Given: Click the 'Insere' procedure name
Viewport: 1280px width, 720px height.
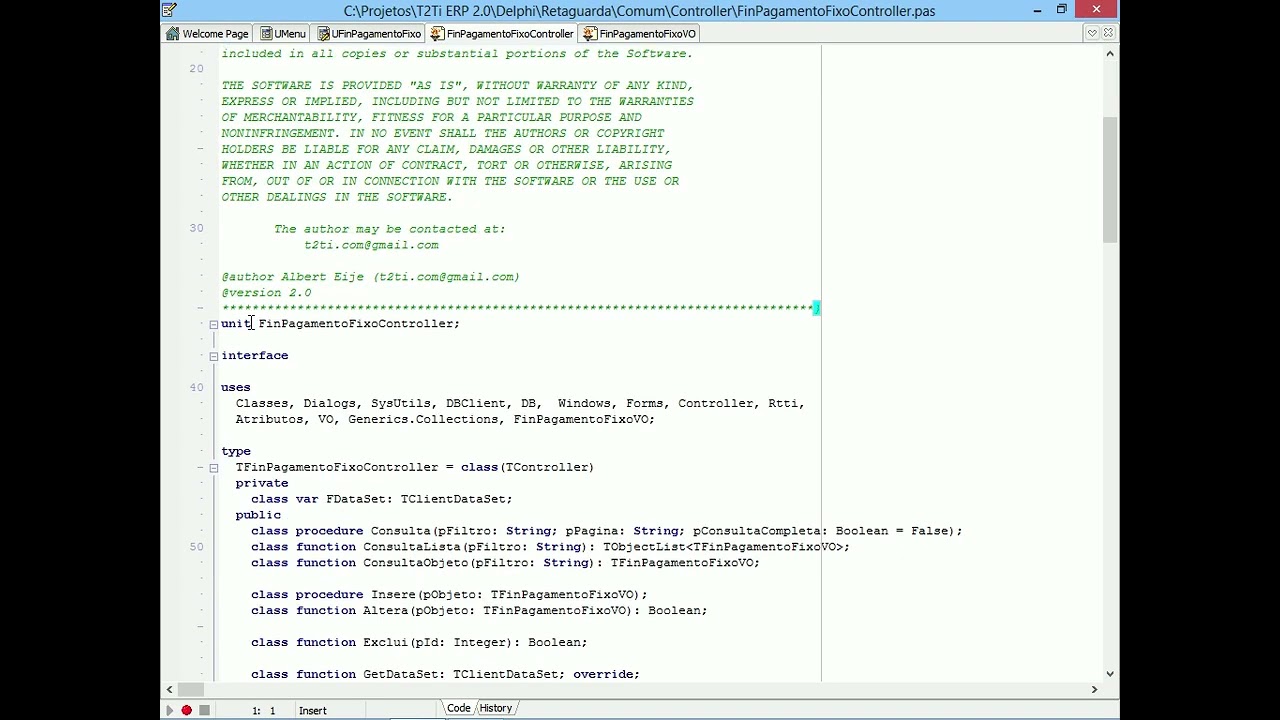Looking at the screenshot, I should click(393, 595).
